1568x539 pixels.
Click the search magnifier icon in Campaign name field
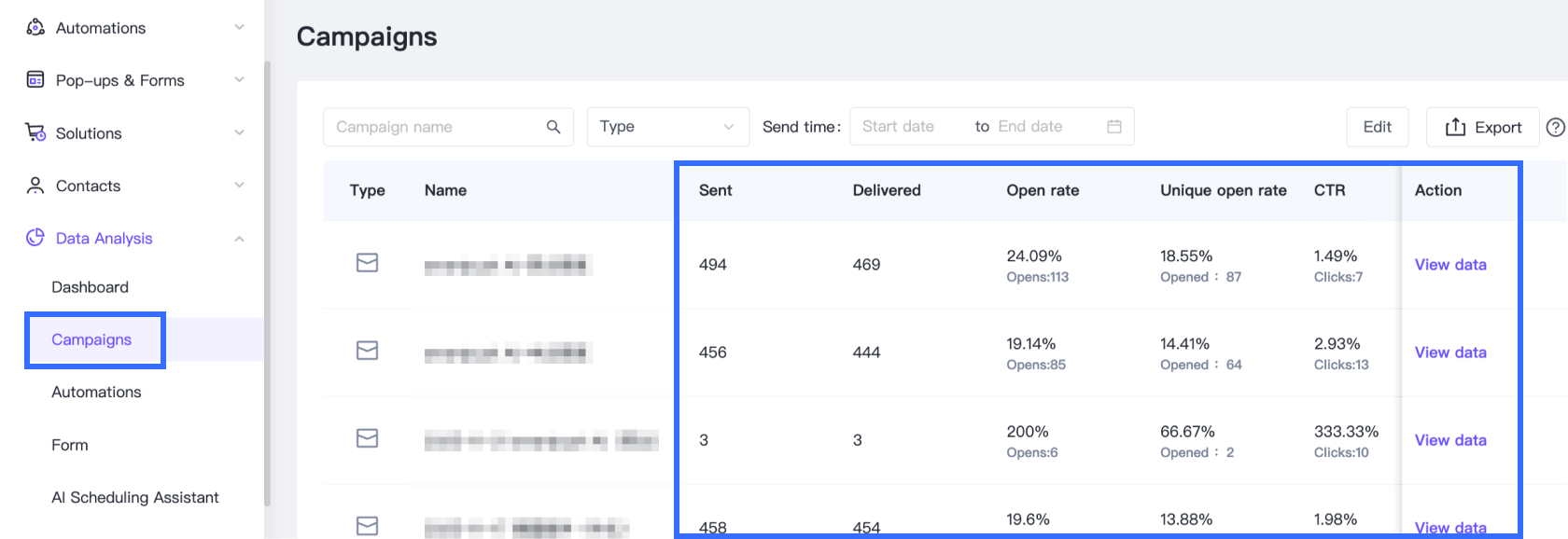[x=553, y=127]
